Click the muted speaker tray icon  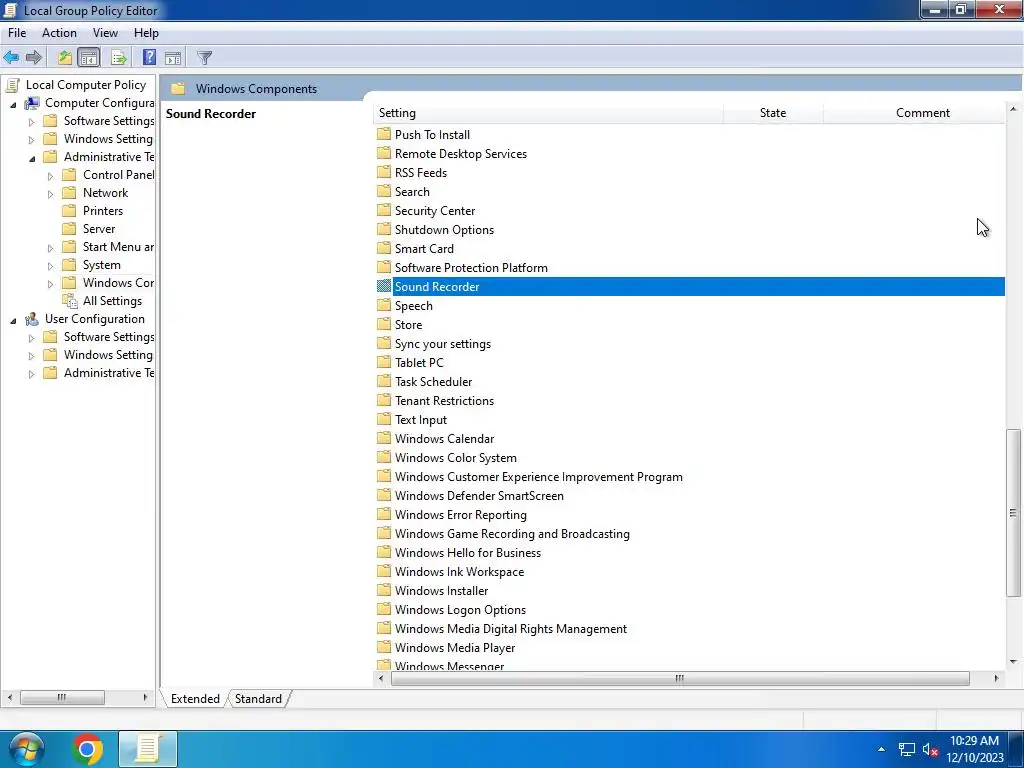(930, 749)
